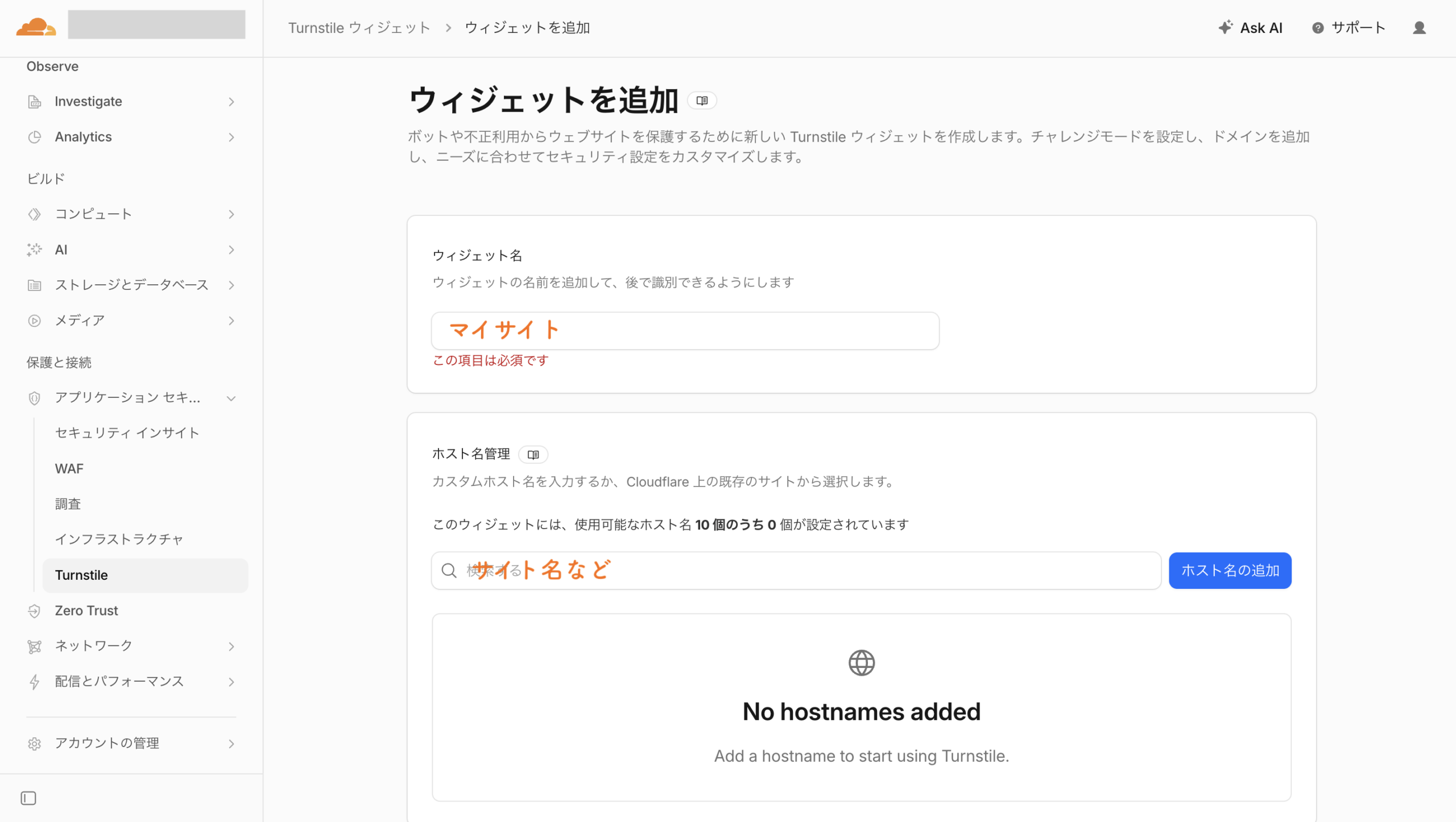Viewport: 1456px width, 822px height.
Task: Collapse the sidebar with the panel icon
Action: (28, 798)
